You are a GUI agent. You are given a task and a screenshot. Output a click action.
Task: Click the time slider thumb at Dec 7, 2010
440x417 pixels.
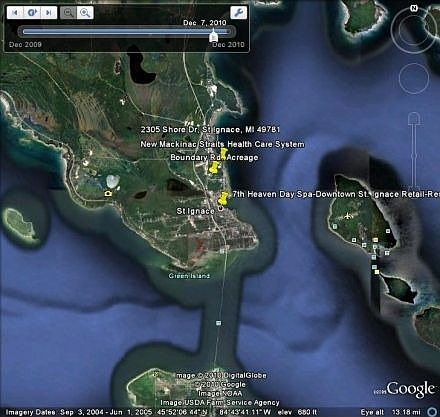(214, 35)
